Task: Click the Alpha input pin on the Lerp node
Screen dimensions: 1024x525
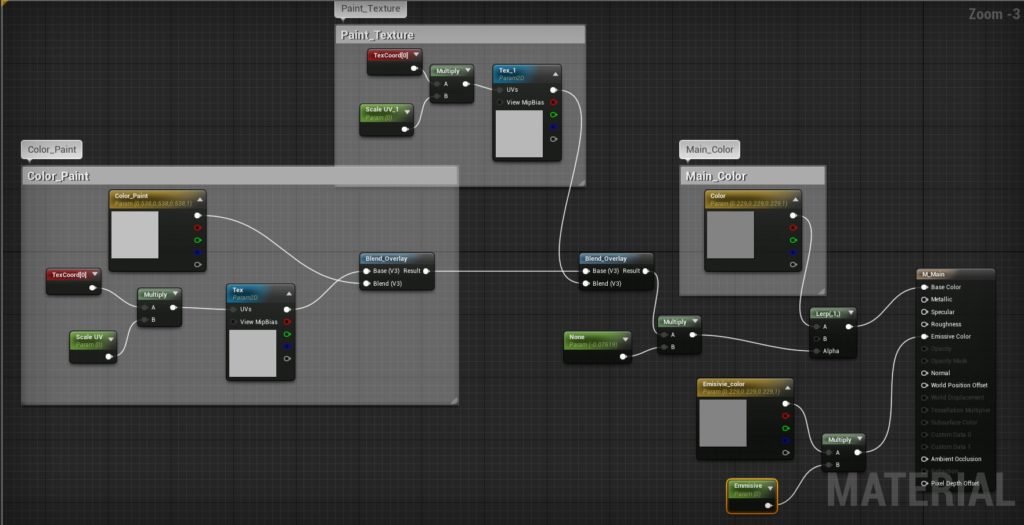Action: (816, 351)
